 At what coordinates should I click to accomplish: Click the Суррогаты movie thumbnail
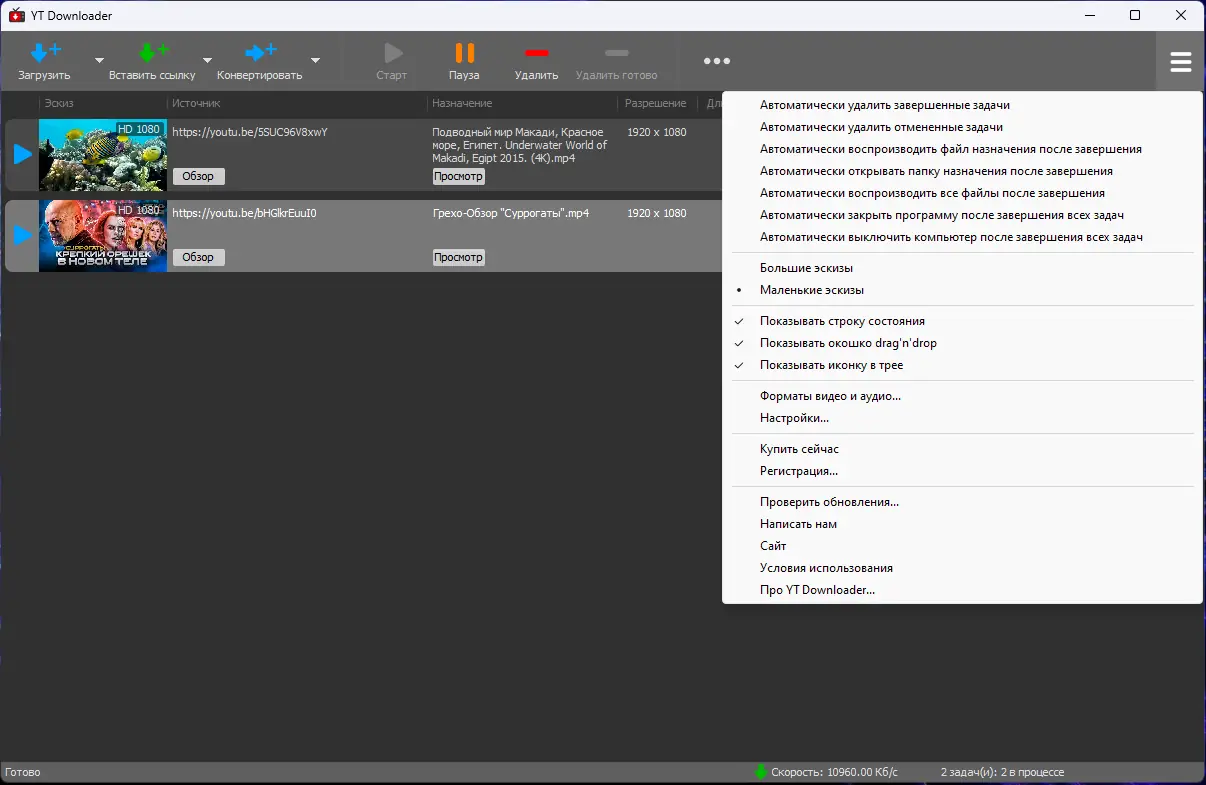coord(103,236)
